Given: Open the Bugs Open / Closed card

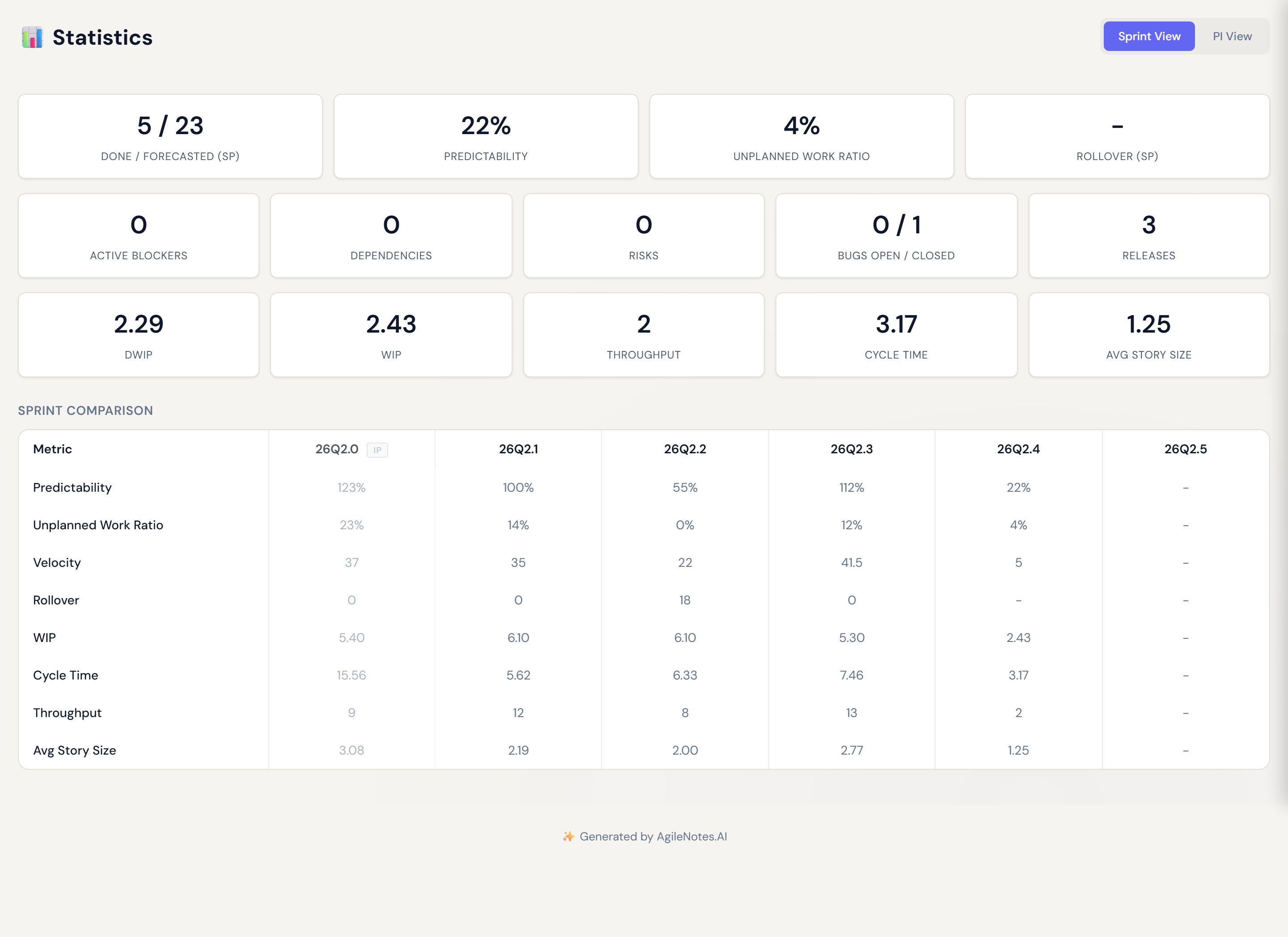Looking at the screenshot, I should coord(896,236).
